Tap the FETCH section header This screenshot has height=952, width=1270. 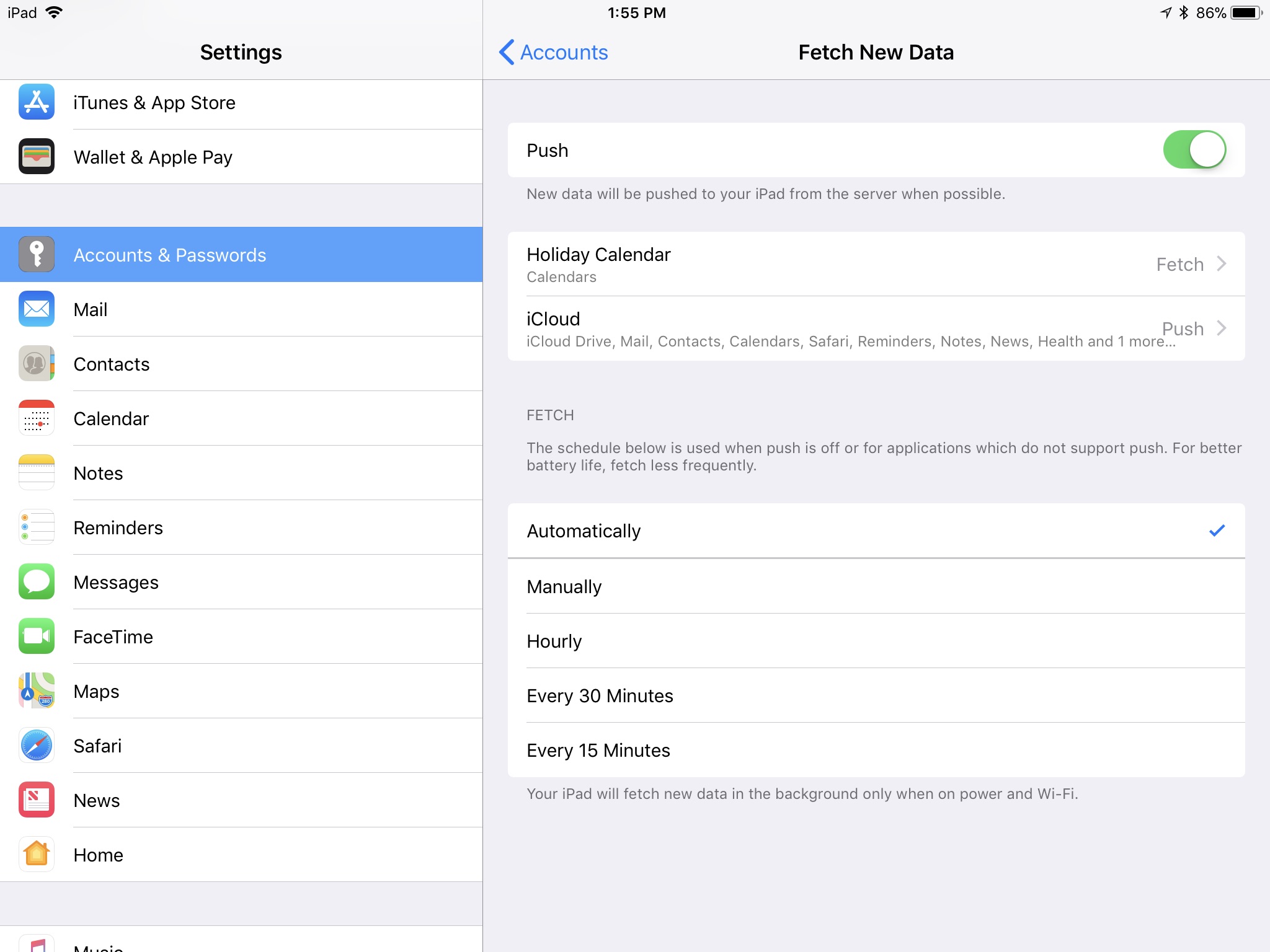[550, 415]
